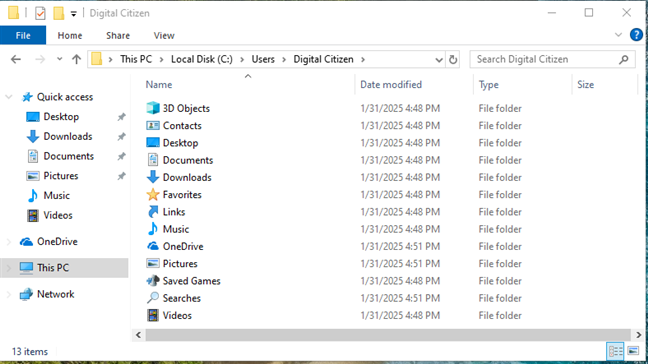
Task: Switch to Large icons view in status bar
Action: coord(633,352)
